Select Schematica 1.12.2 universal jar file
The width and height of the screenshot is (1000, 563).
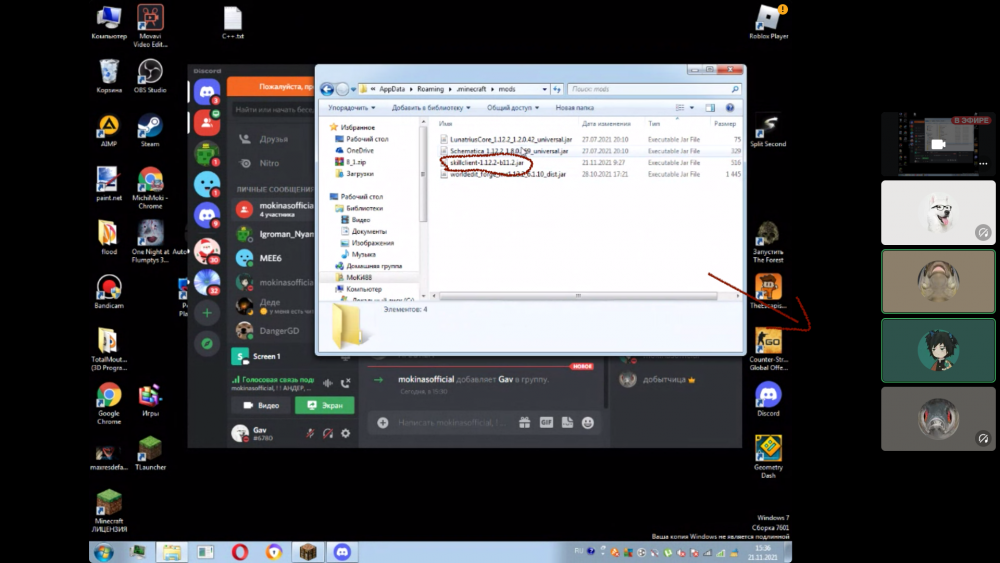tap(508, 151)
